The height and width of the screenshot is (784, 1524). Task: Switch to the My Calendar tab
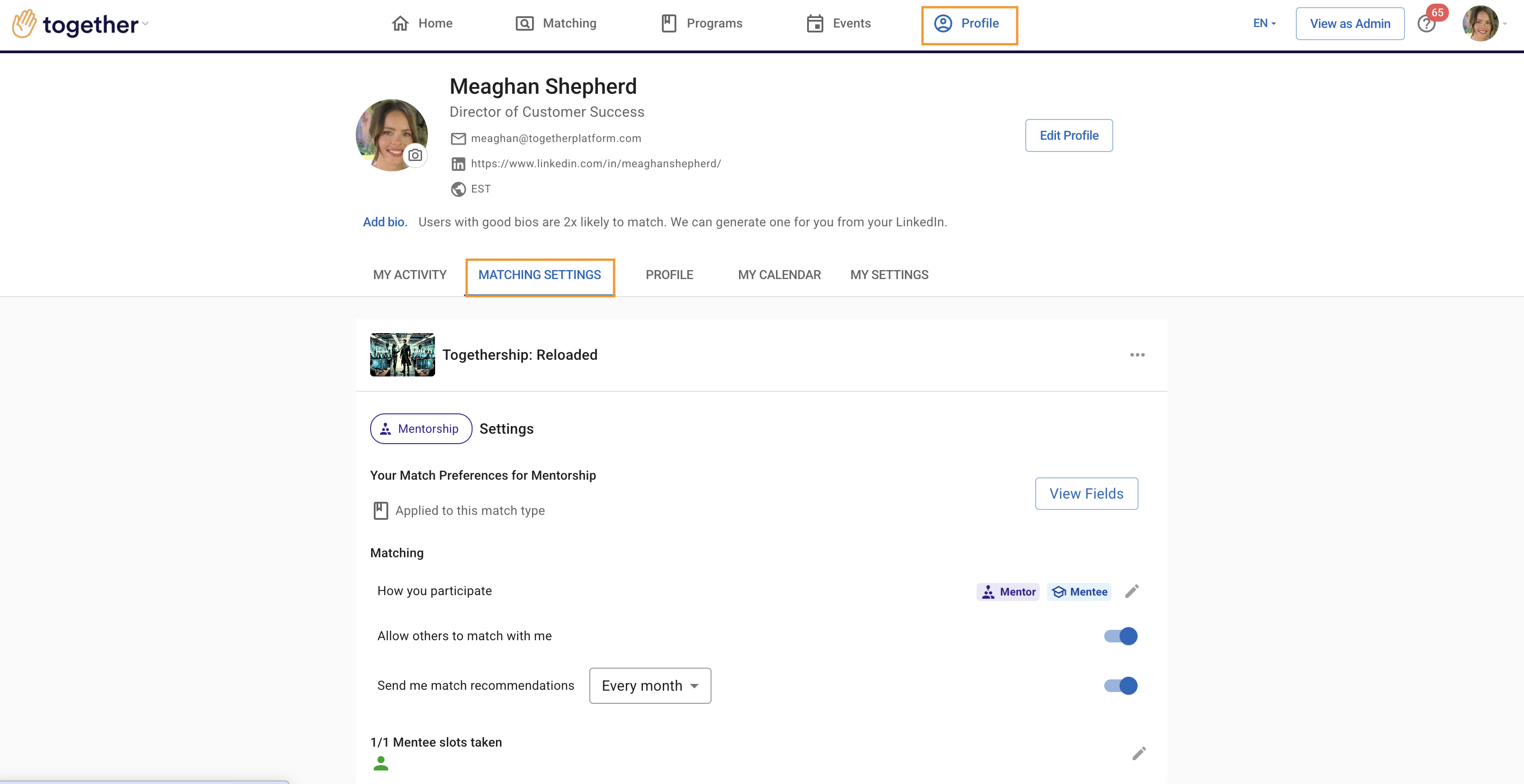pos(779,275)
